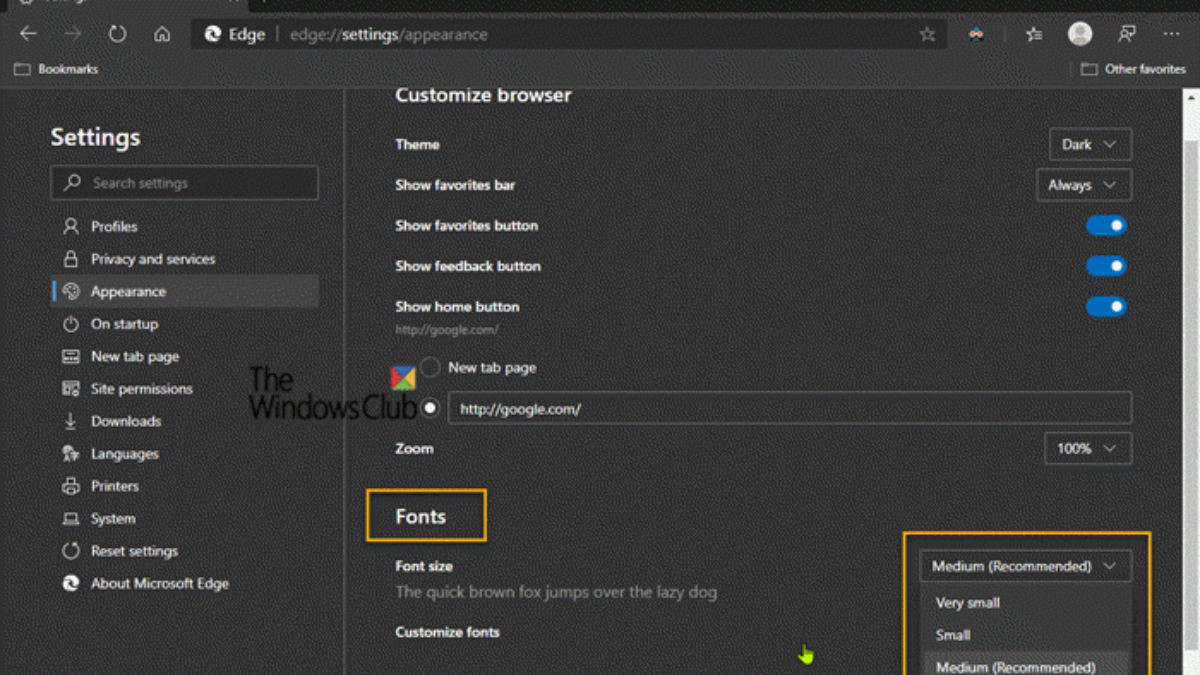The width and height of the screenshot is (1200, 675).
Task: Select Appearance in settings sidebar
Action: 185,292
